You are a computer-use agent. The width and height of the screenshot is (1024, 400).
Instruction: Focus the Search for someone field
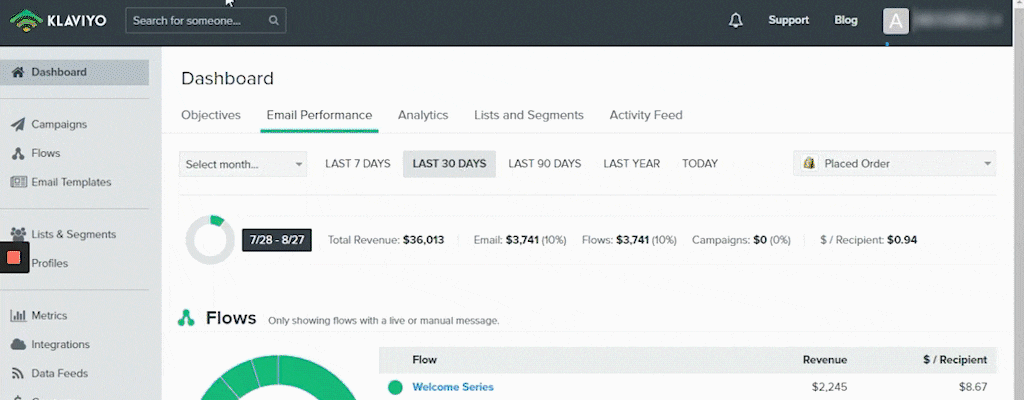(x=206, y=20)
